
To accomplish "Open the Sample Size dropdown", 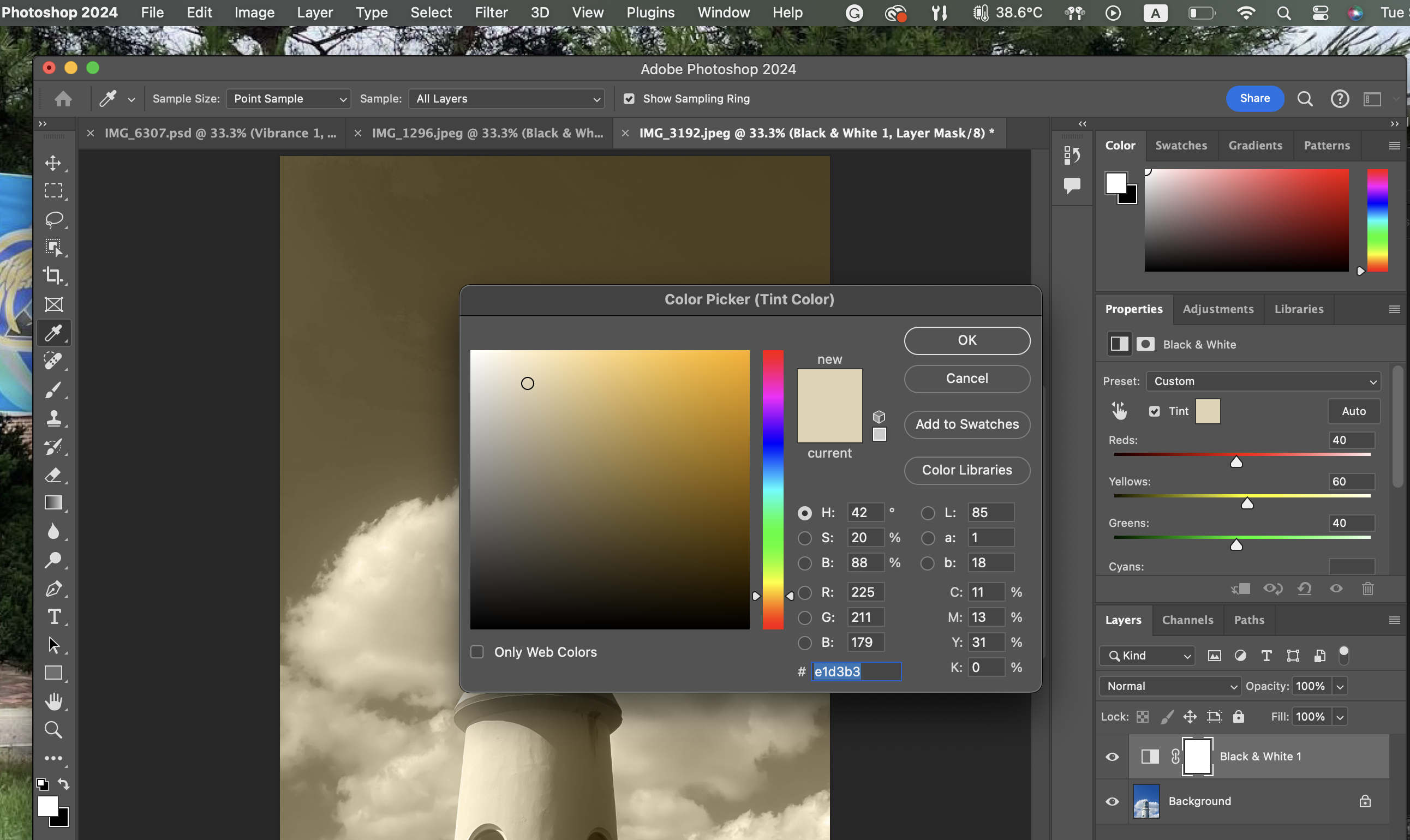I will 288,99.
